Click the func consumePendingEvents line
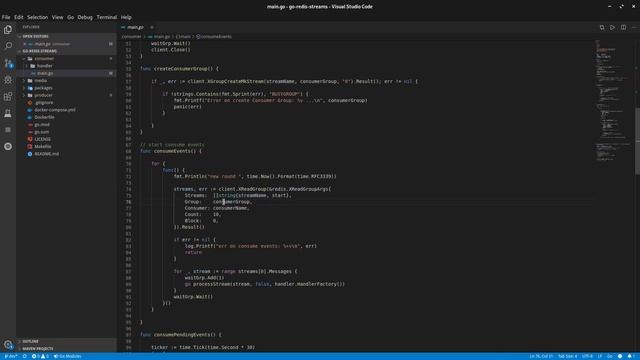 coord(180,335)
